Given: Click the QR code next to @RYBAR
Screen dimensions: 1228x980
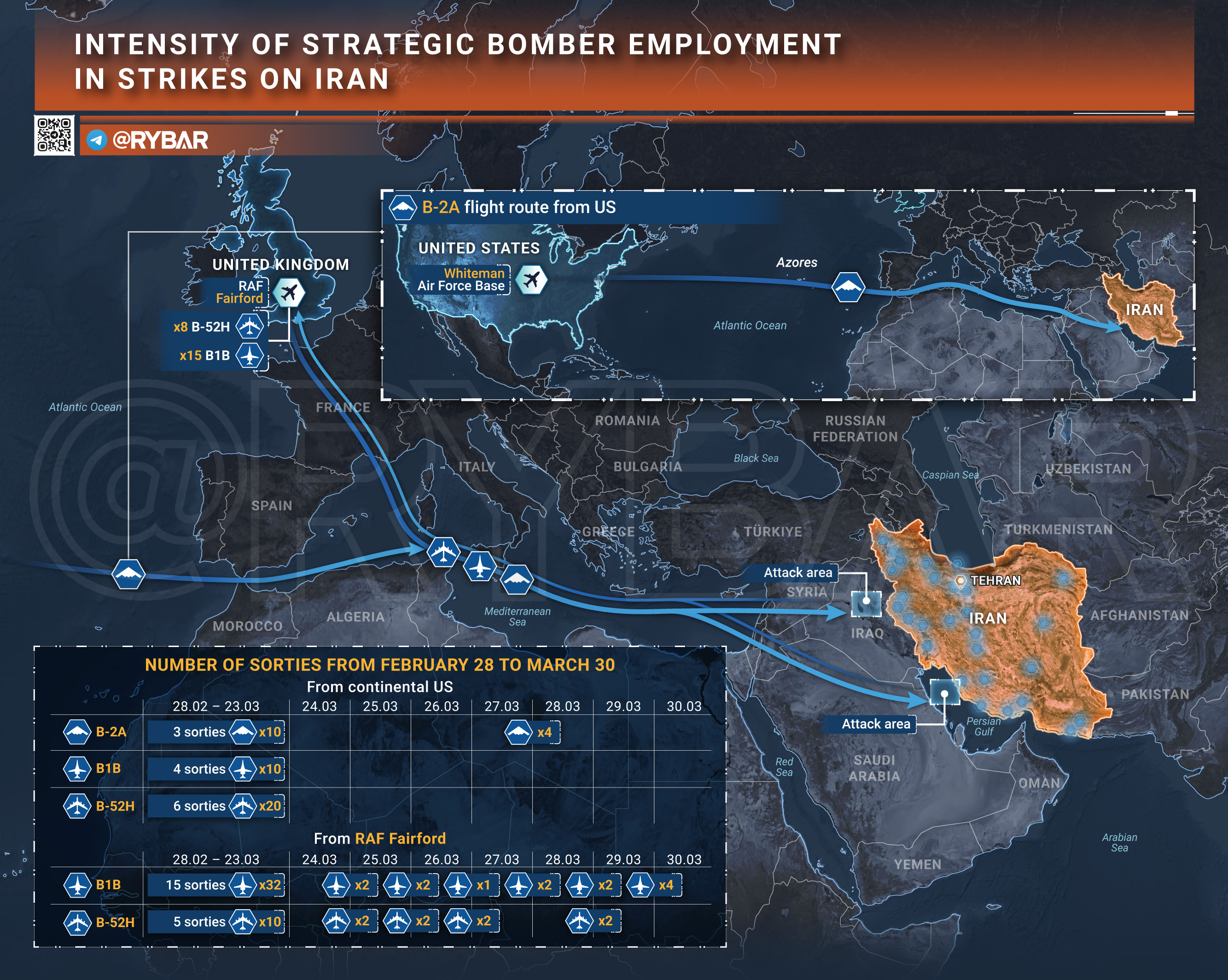Looking at the screenshot, I should coord(54,135).
